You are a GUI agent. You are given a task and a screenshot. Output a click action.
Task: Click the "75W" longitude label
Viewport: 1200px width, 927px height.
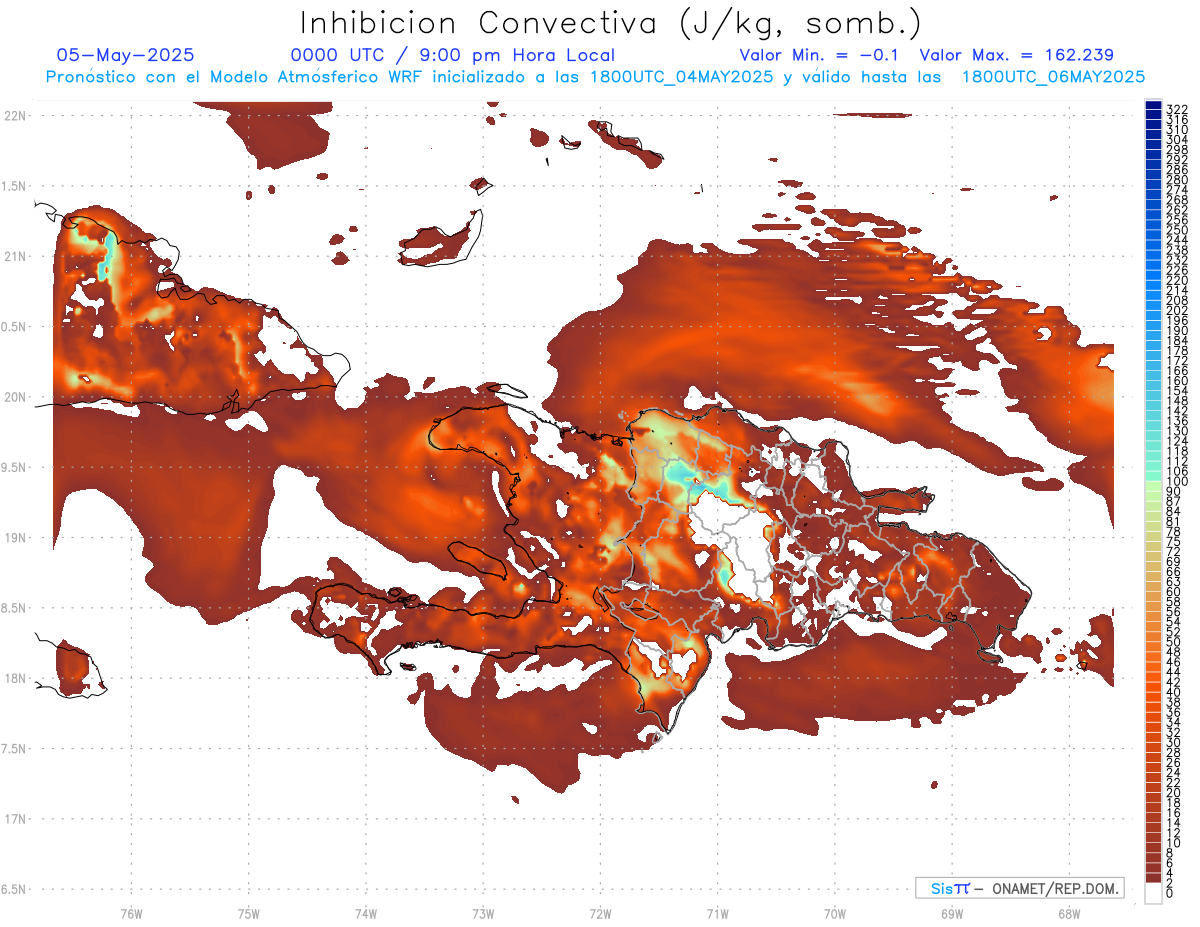[248, 913]
